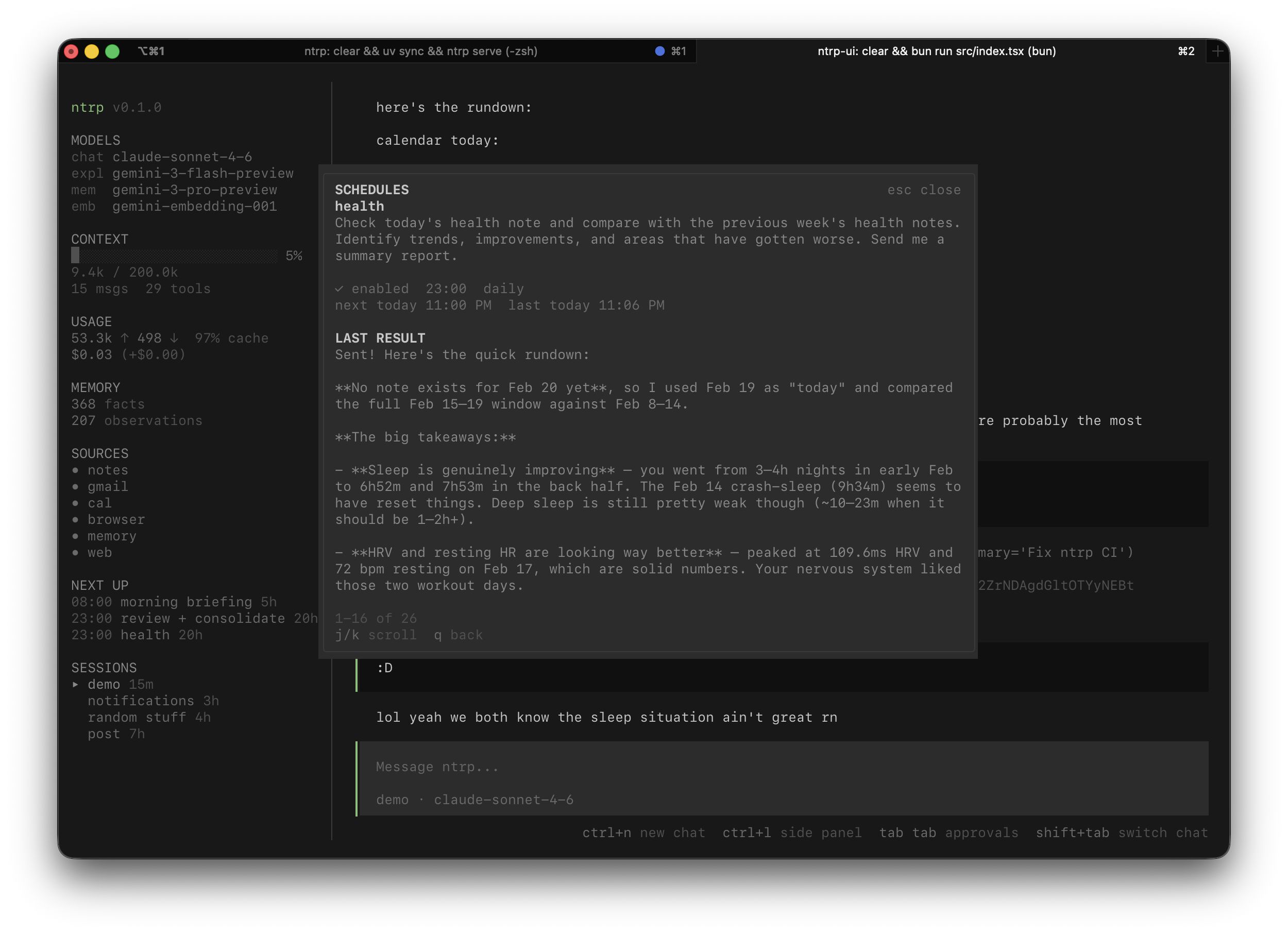Open the post session
The height and width of the screenshot is (935, 1288).
(x=104, y=734)
